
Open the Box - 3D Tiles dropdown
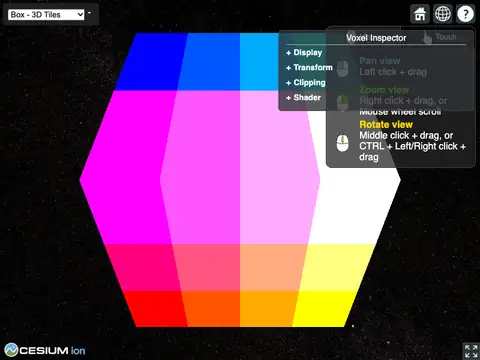(46, 15)
